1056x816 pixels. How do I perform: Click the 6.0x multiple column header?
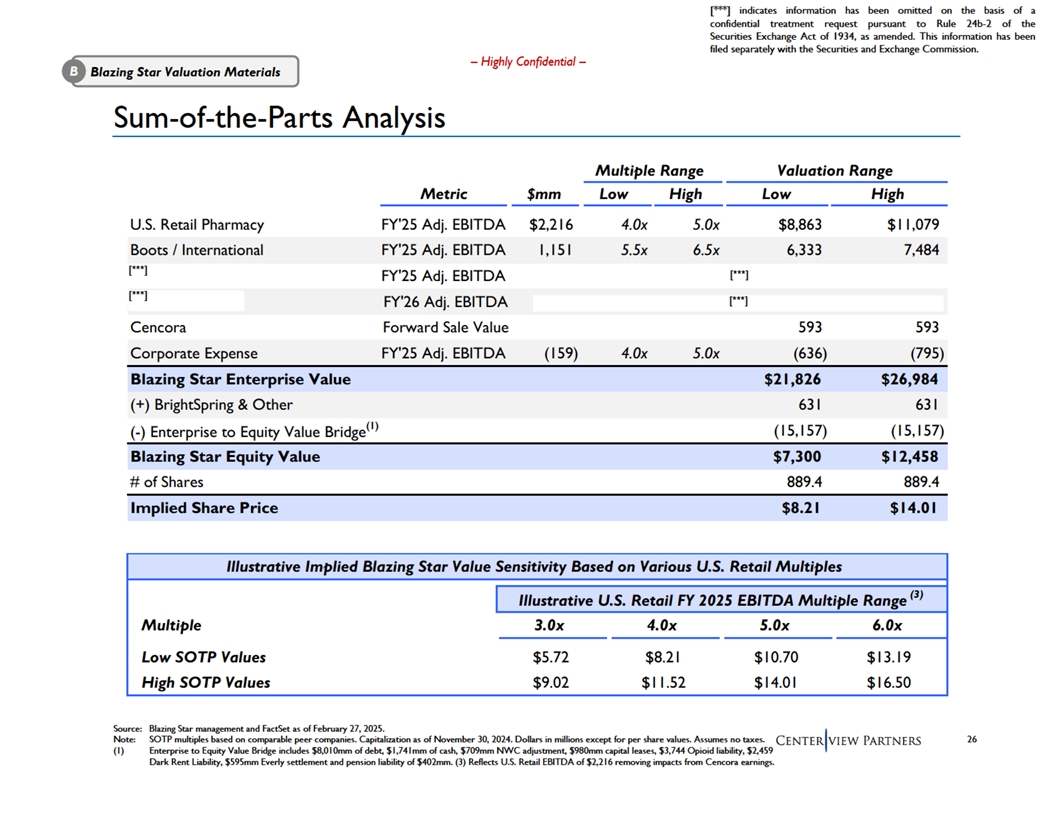click(x=887, y=625)
